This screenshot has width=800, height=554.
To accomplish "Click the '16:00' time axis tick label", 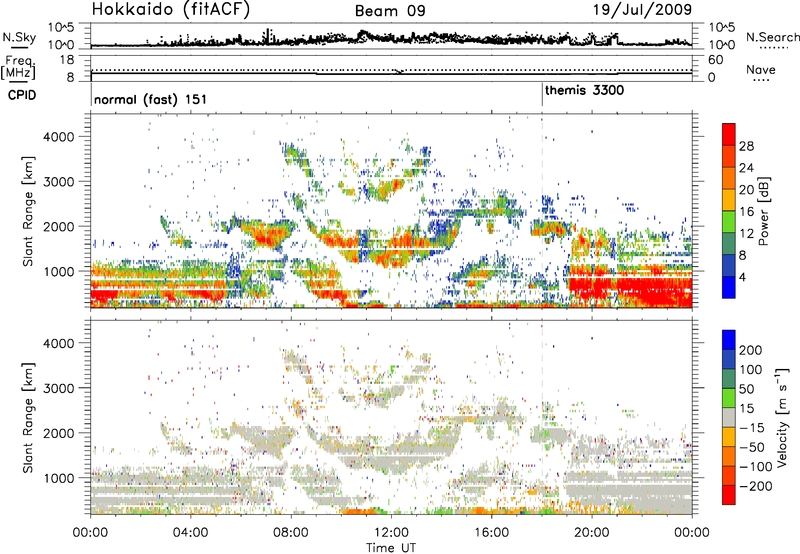I will [491, 533].
